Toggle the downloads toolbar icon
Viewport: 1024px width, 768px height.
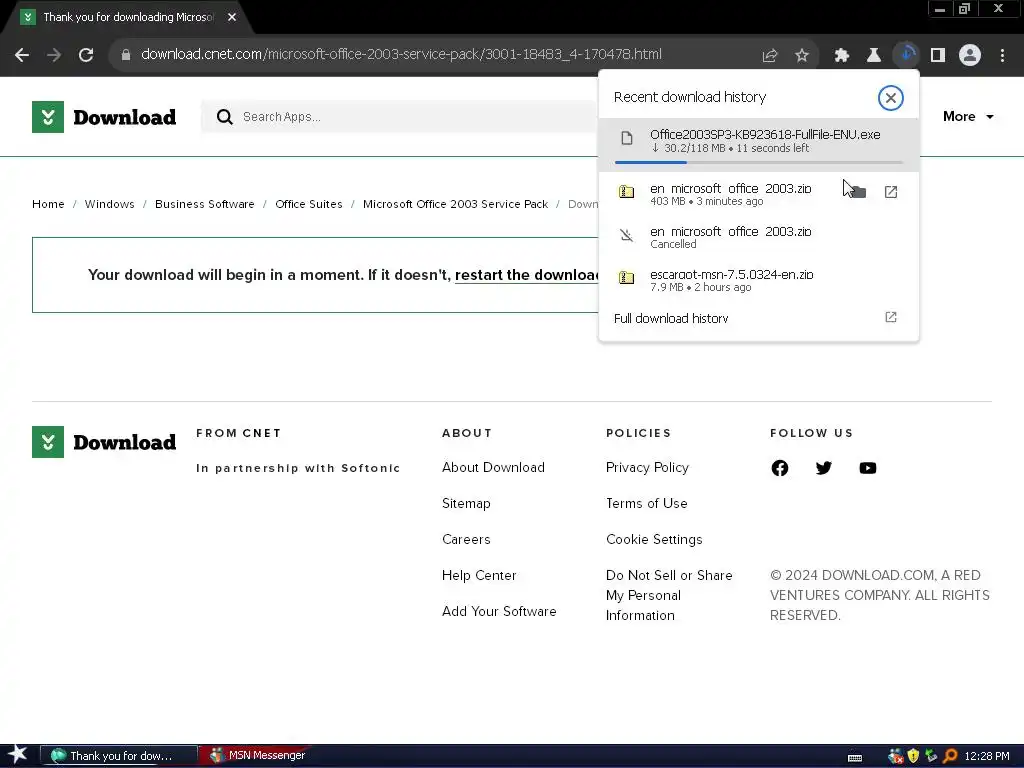[906, 56]
